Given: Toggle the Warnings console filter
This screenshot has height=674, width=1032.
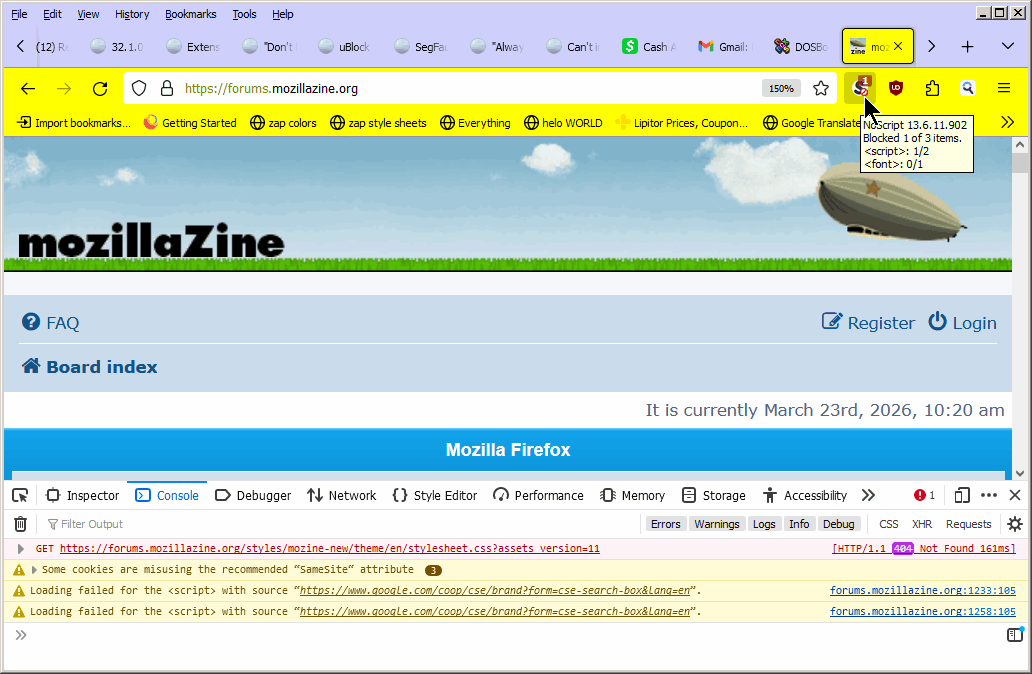Looking at the screenshot, I should (717, 524).
